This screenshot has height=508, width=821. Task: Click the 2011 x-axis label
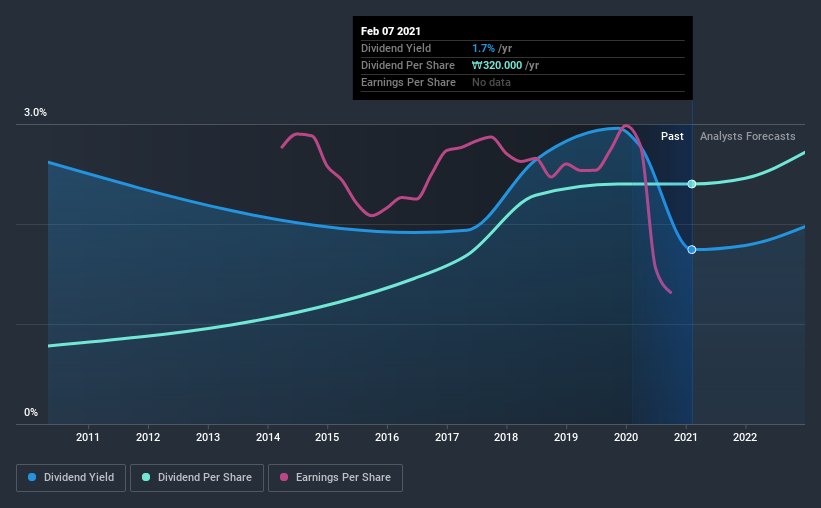[x=87, y=437]
